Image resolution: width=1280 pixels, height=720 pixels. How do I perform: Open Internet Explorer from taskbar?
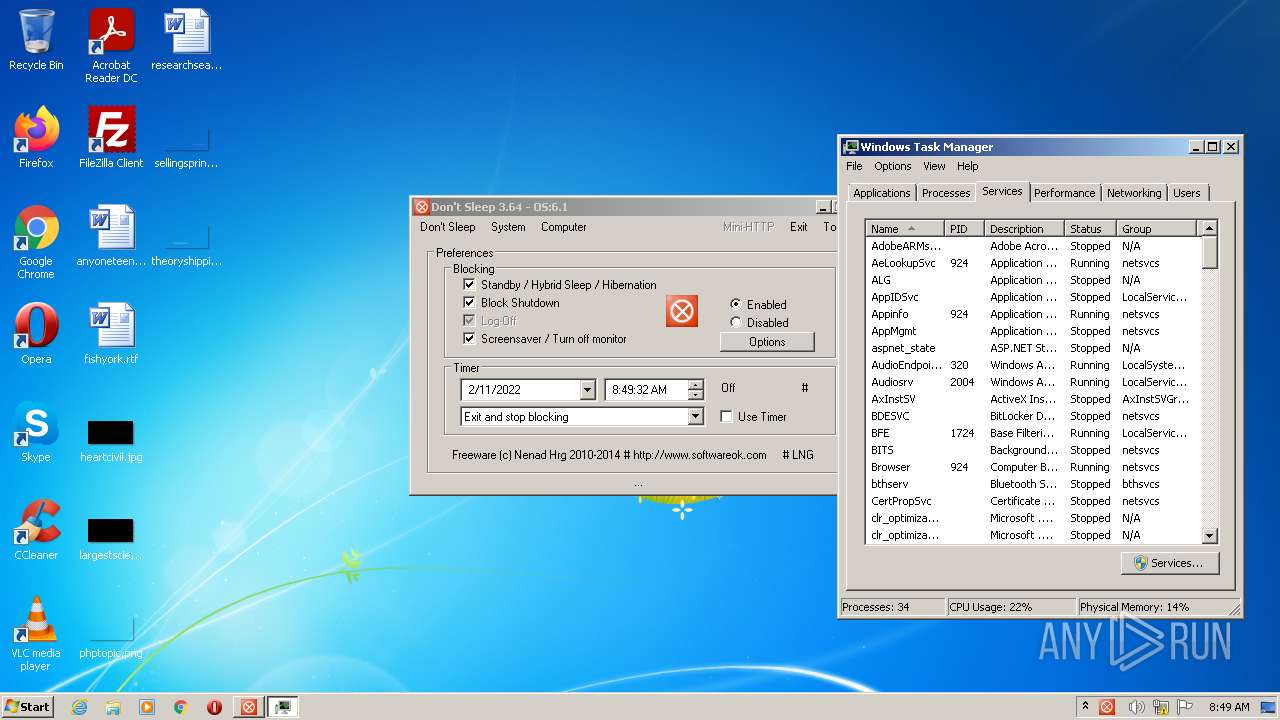coord(80,707)
